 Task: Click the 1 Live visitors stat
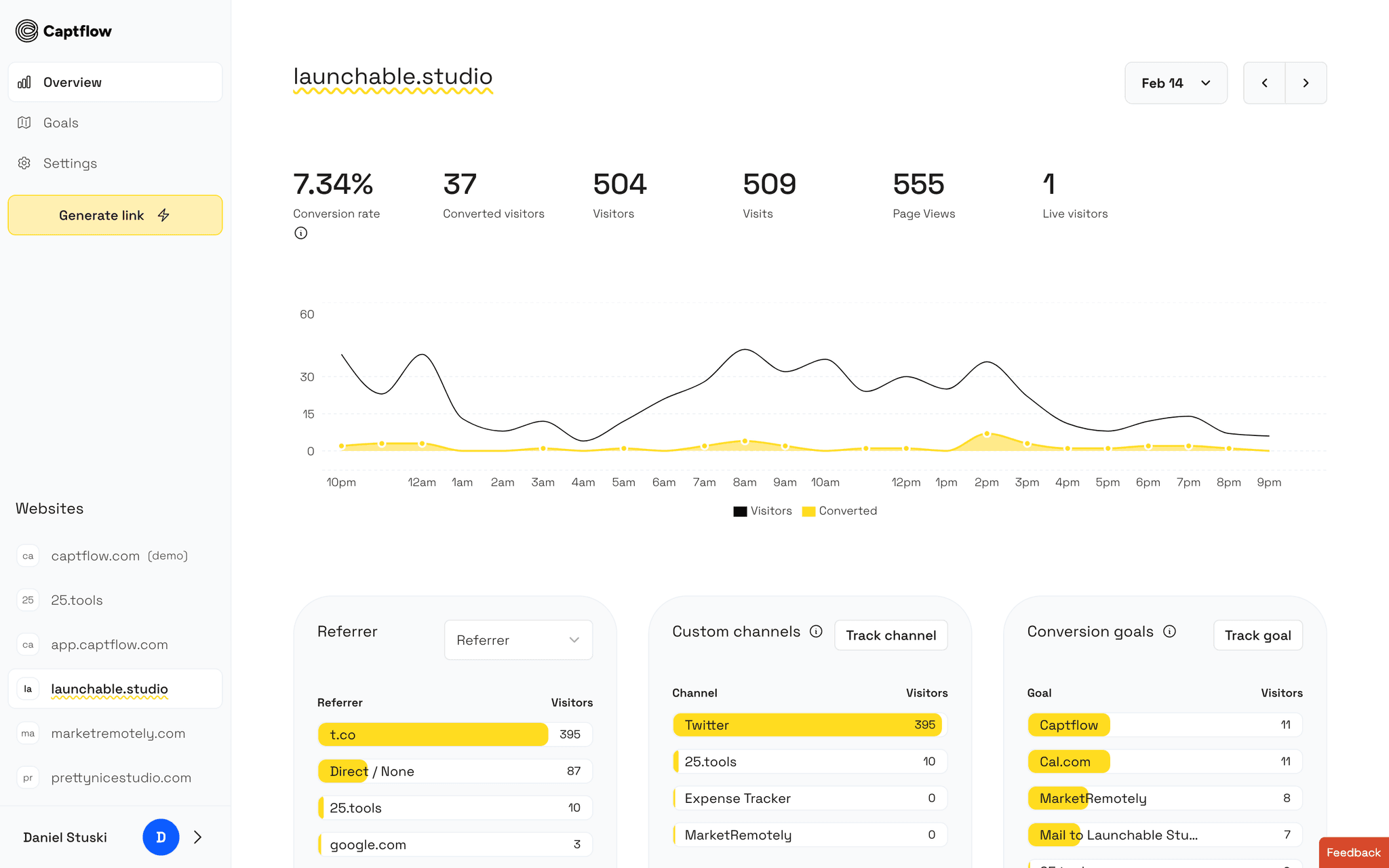pos(1075,195)
